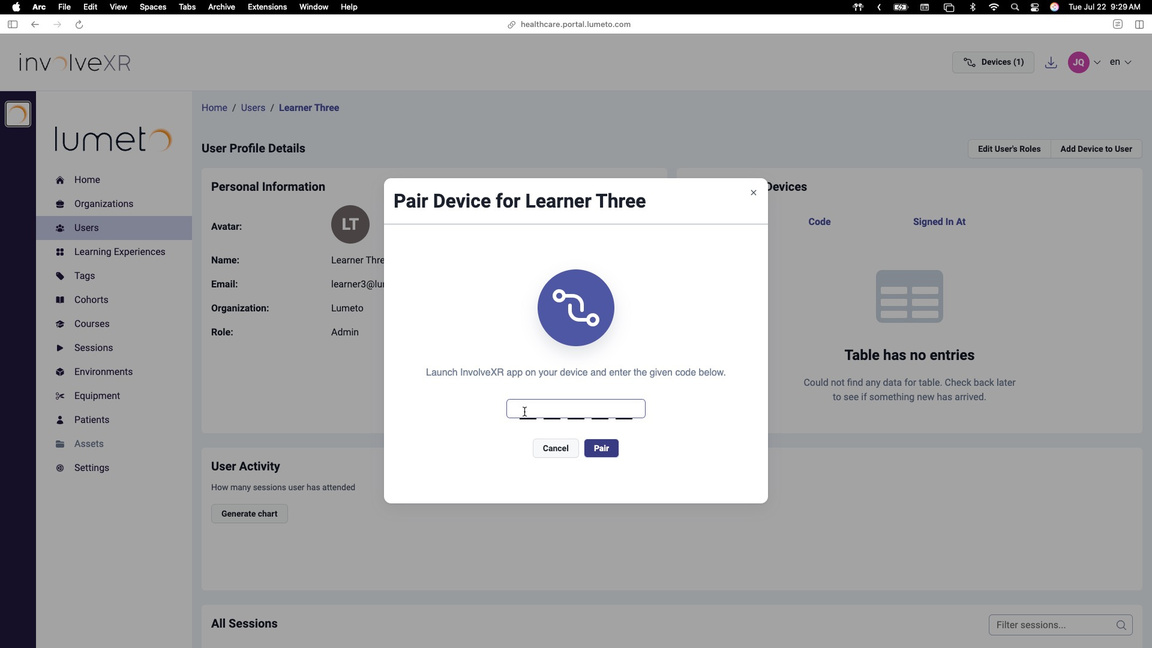Screen dimensions: 1152x648
Task: Click the Organizations icon in the sidebar
Action: click(x=60, y=204)
